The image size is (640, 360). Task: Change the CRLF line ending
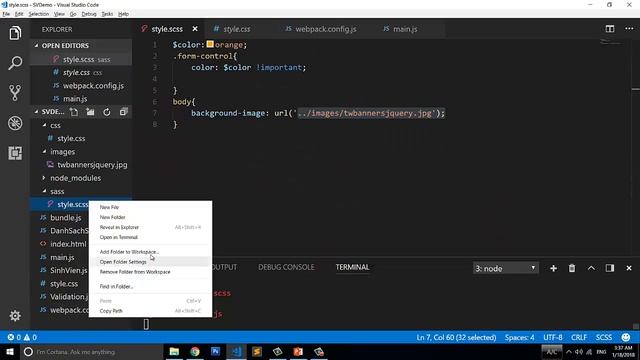[x=579, y=337]
